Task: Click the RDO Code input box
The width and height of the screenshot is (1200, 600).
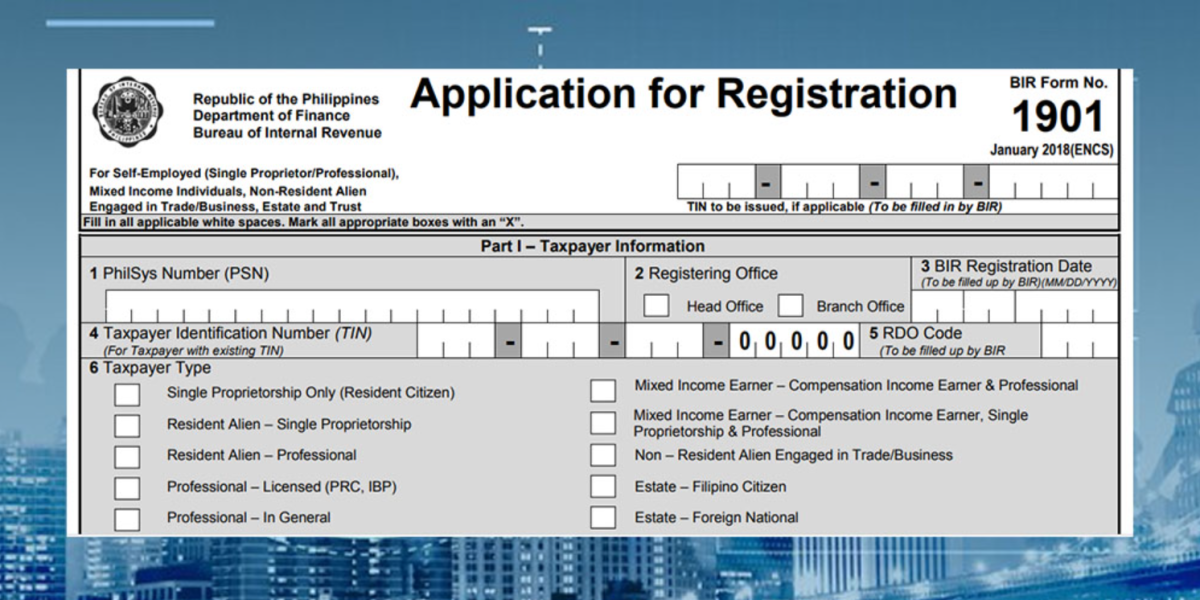Action: click(x=1079, y=342)
